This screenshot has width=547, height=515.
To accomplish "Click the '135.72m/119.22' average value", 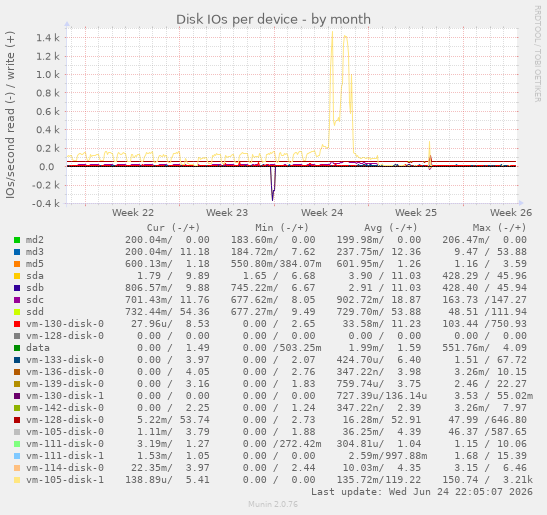I will pos(379,480).
